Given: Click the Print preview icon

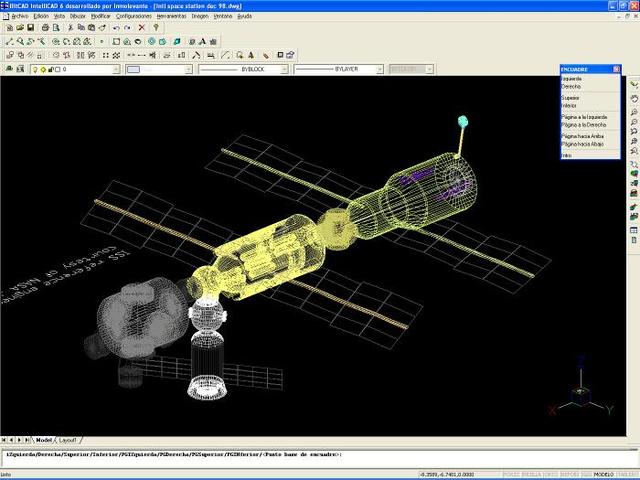Looking at the screenshot, I should point(56,28).
